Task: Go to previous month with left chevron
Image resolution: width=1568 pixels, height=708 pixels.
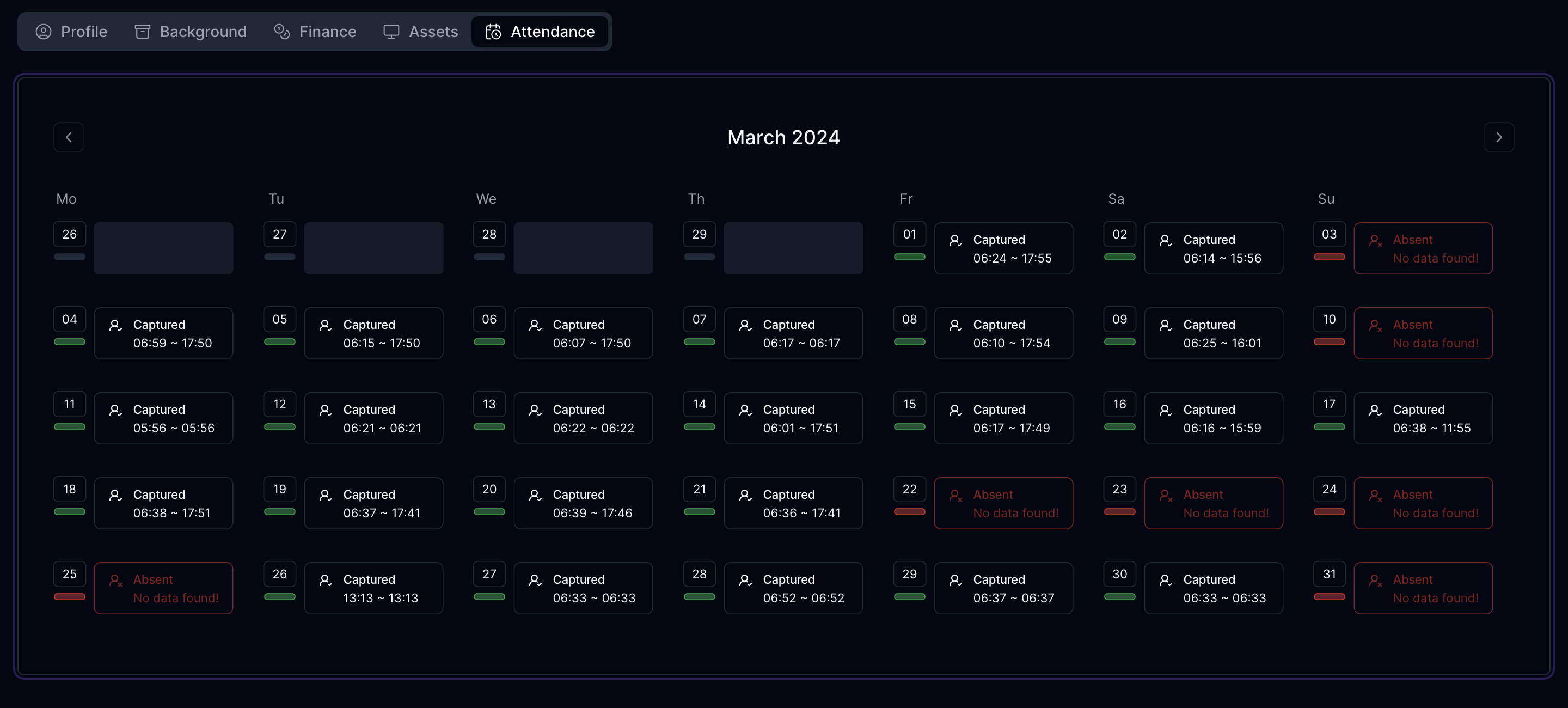Action: (68, 138)
